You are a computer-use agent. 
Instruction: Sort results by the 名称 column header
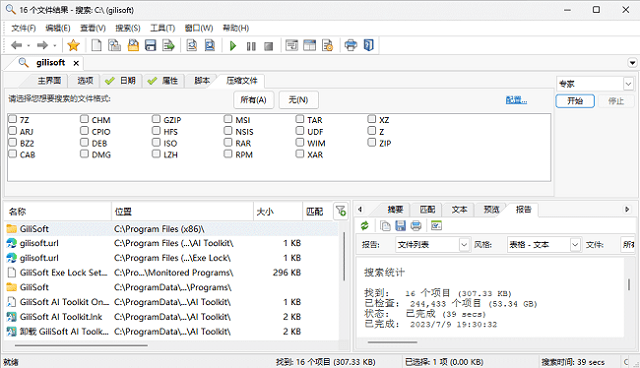click(x=58, y=211)
